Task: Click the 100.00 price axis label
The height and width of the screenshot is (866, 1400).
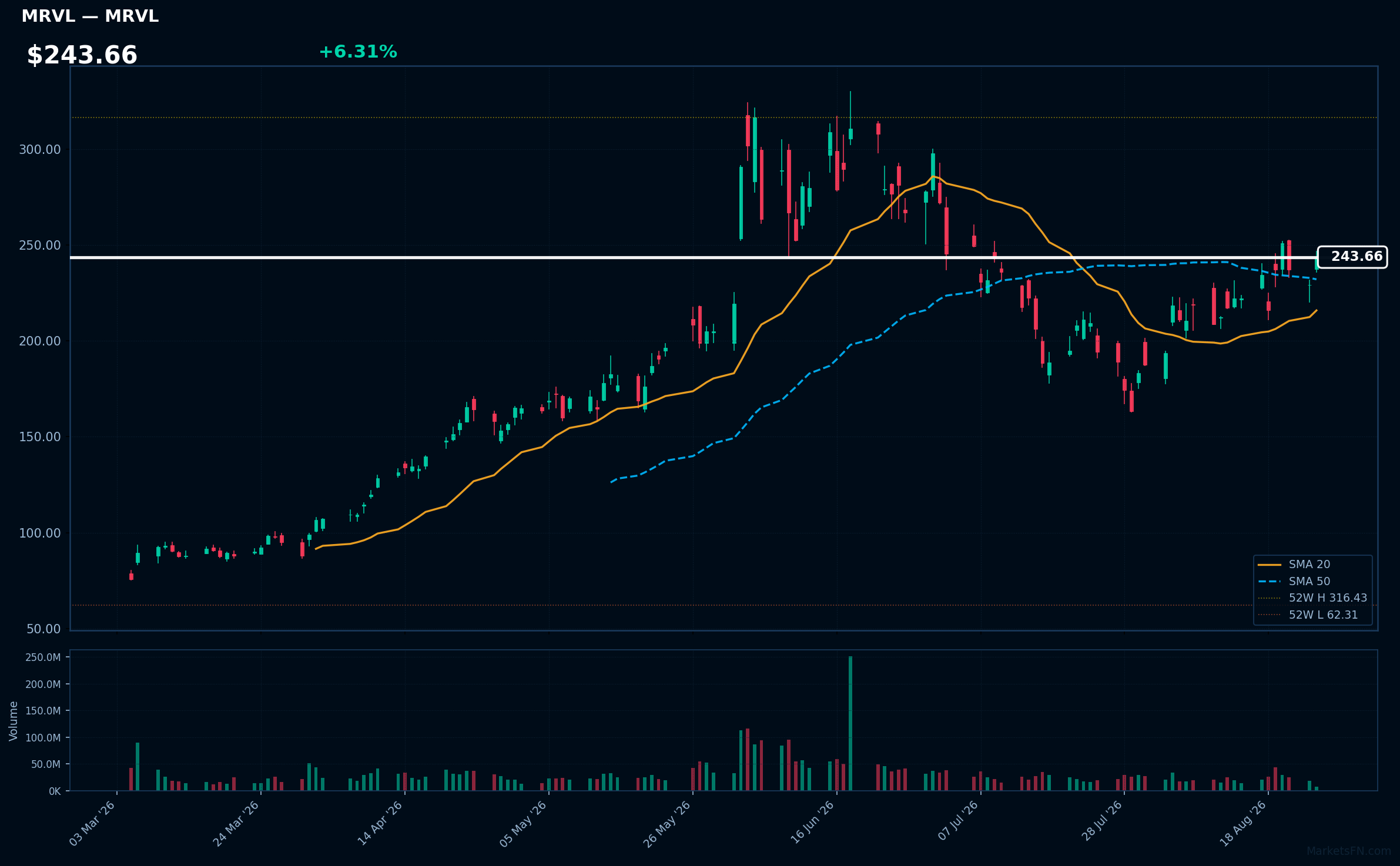Action: pos(40,533)
